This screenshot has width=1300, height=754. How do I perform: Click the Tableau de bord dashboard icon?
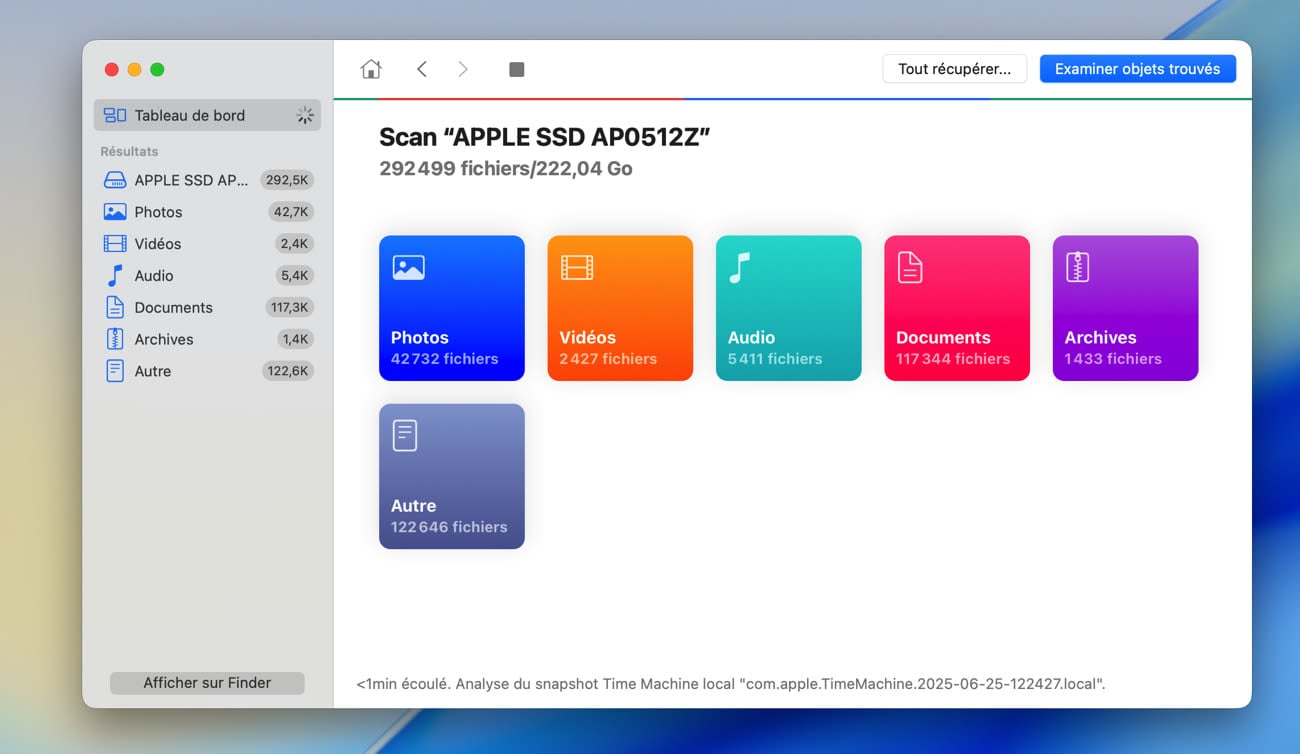tap(115, 115)
